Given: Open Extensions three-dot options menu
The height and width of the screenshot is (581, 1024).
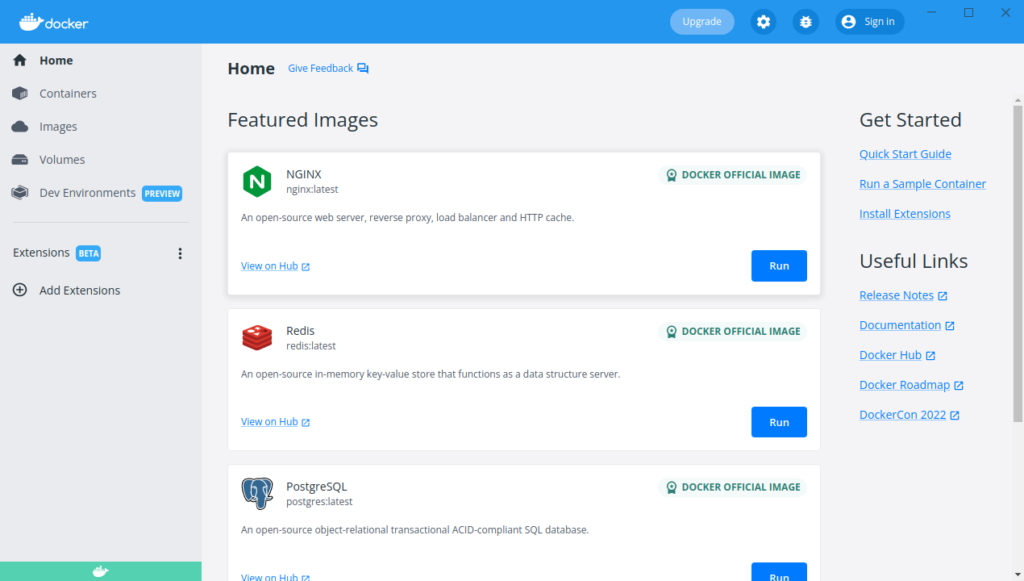Looking at the screenshot, I should (180, 253).
